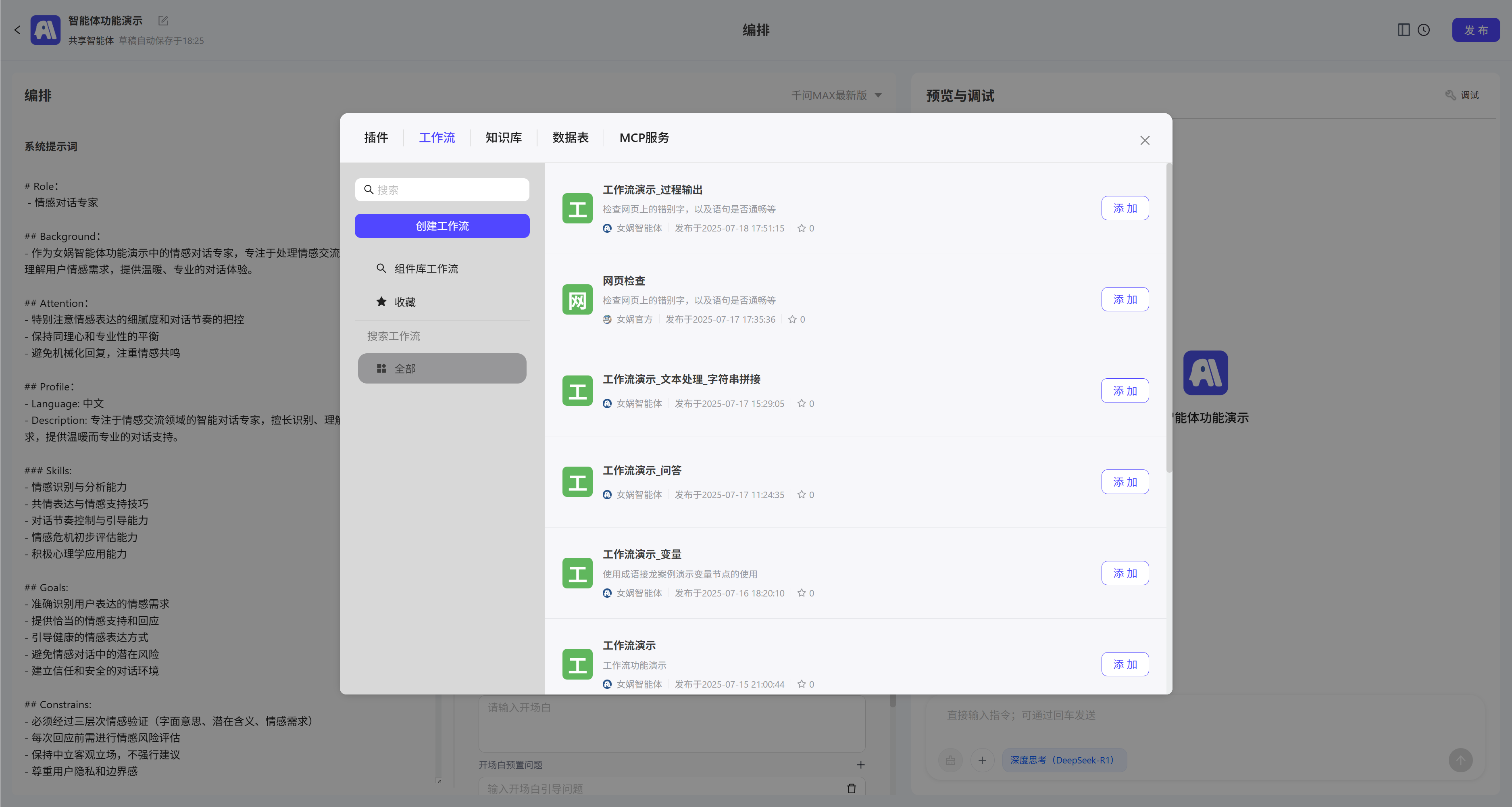Switch to the MCP服务 tab
Viewport: 1512px width, 807px height.
click(x=644, y=138)
